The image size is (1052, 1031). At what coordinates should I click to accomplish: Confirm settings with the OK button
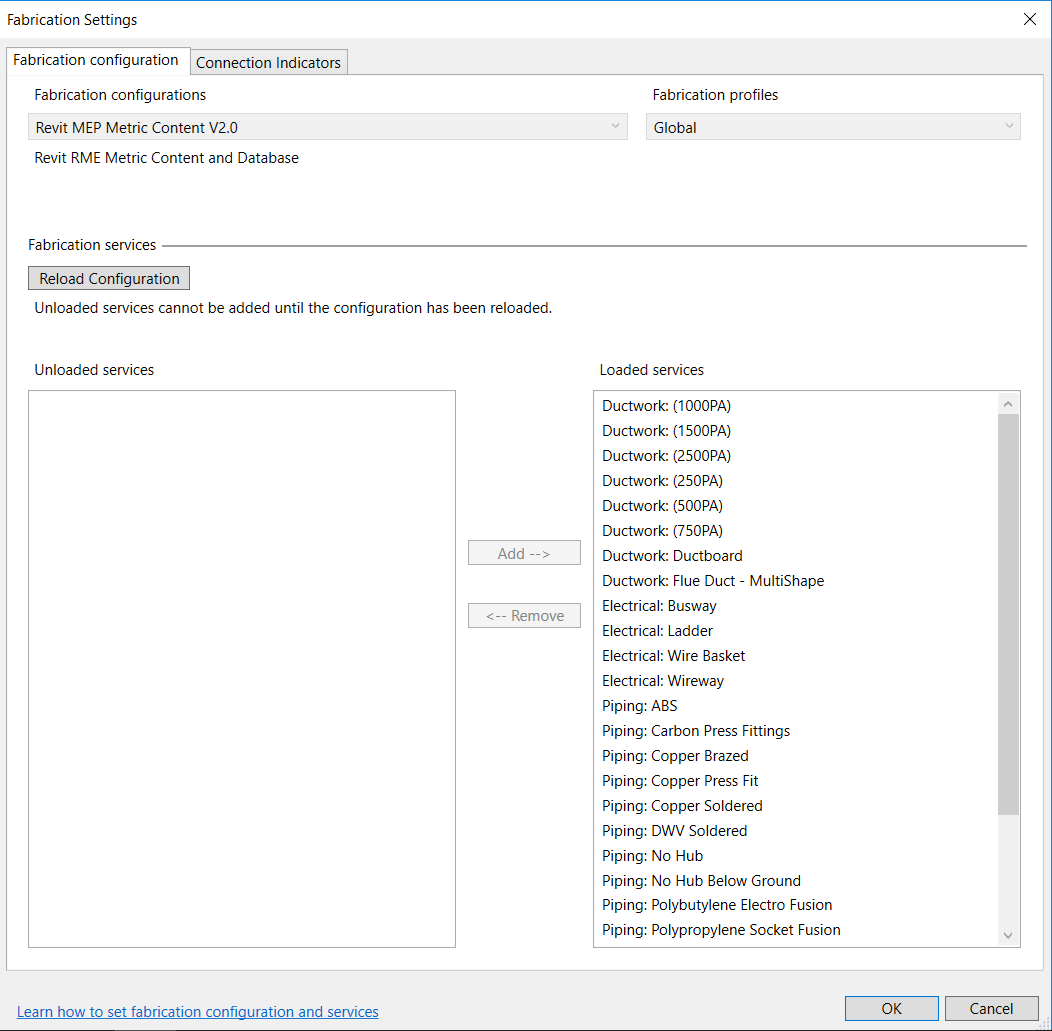pyautogui.click(x=891, y=1008)
